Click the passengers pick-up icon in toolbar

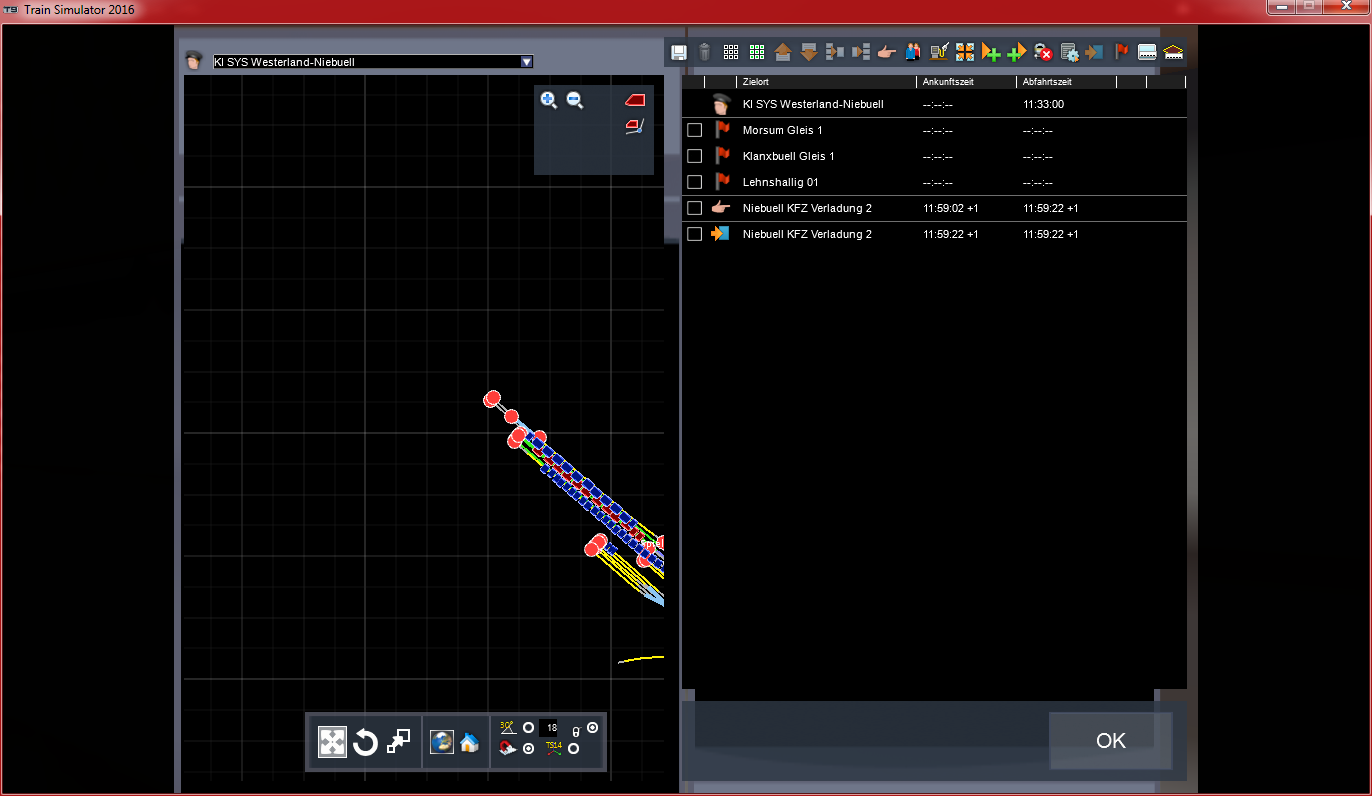click(913, 52)
